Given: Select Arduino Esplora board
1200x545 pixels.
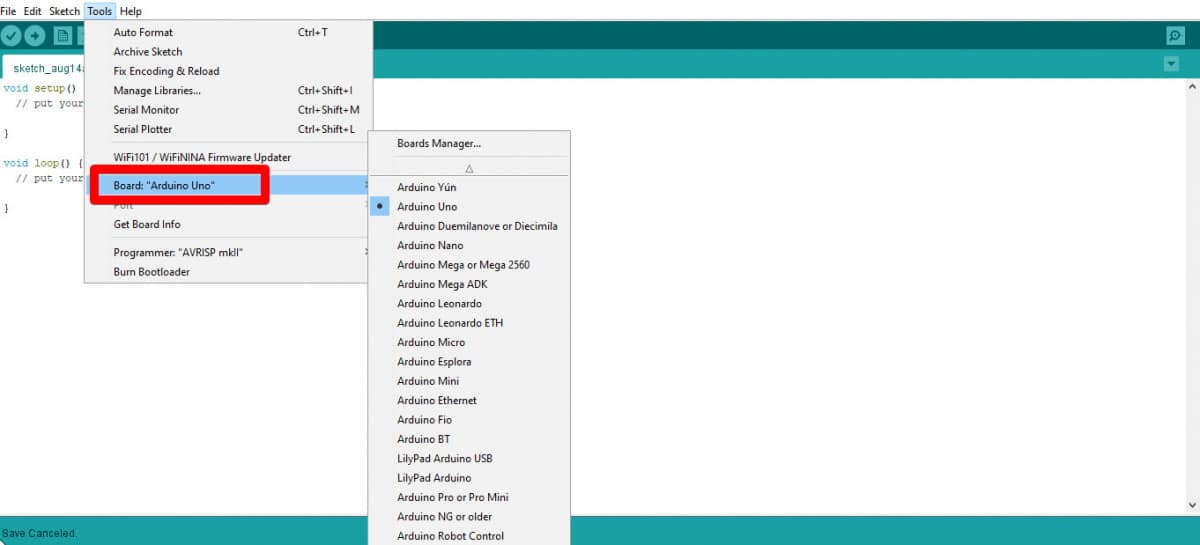Looking at the screenshot, I should point(469,362).
